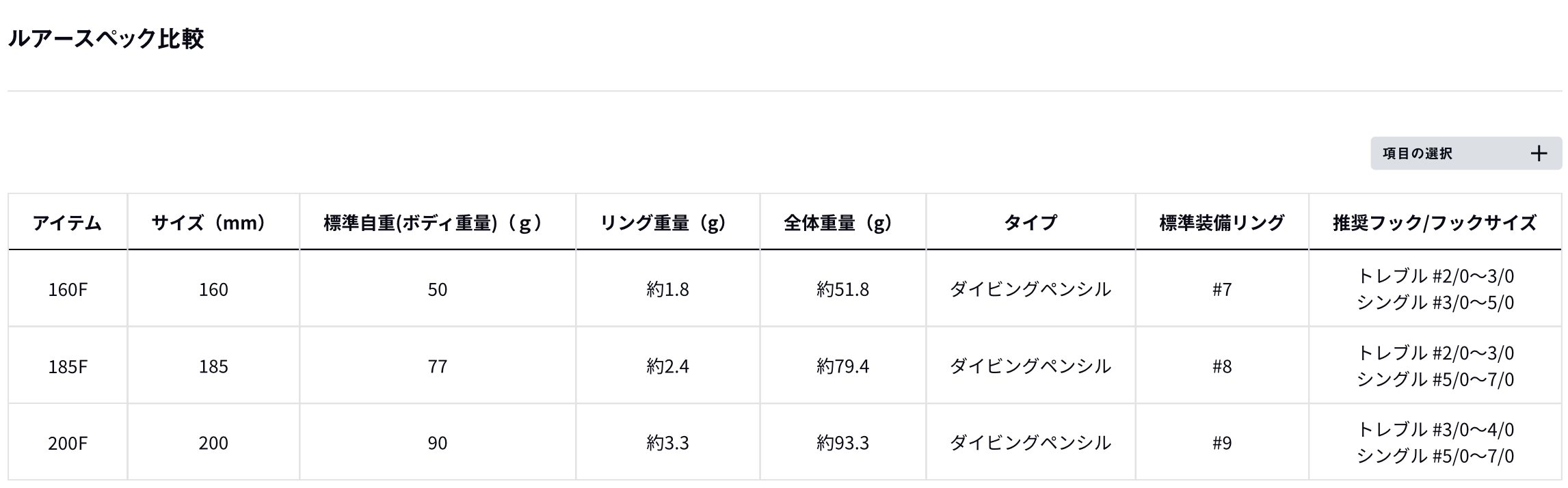Click the #7 standard ring cell
This screenshot has width=1568, height=488.
pyautogui.click(x=1221, y=289)
